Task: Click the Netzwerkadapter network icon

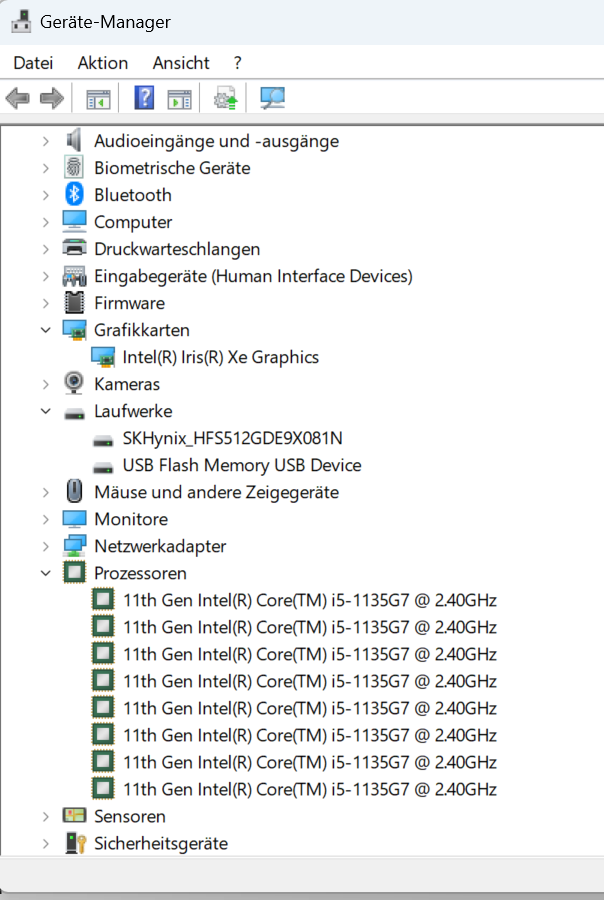Action: pyautogui.click(x=74, y=546)
